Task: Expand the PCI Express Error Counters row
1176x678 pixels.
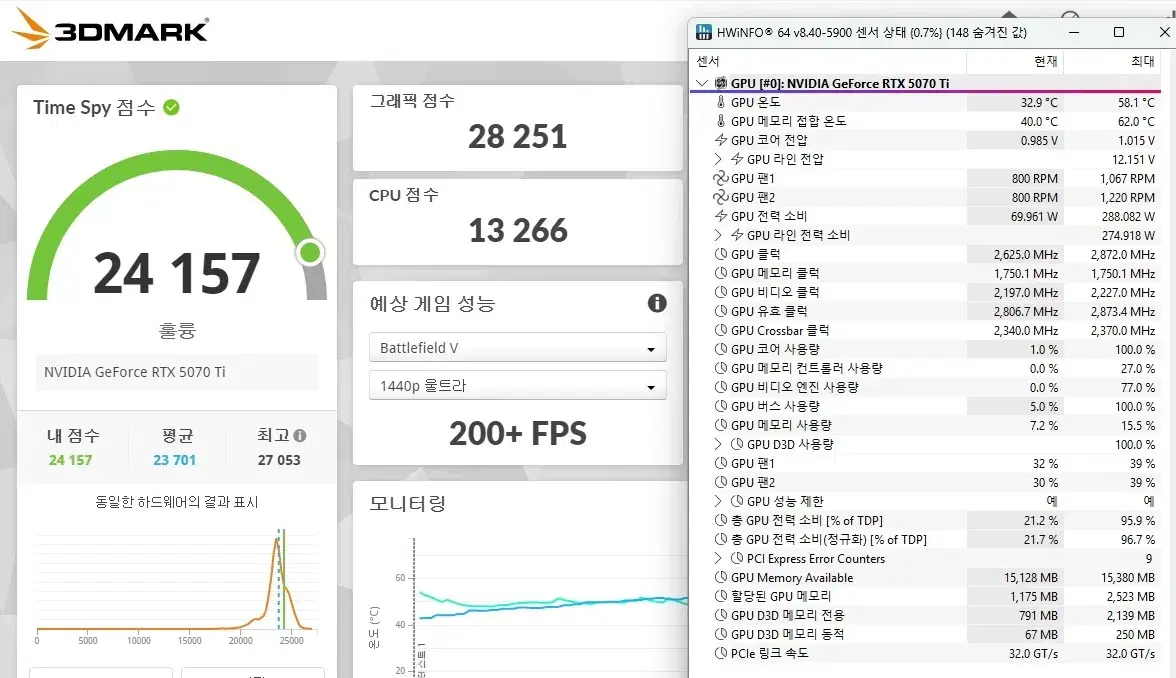Action: tap(718, 558)
